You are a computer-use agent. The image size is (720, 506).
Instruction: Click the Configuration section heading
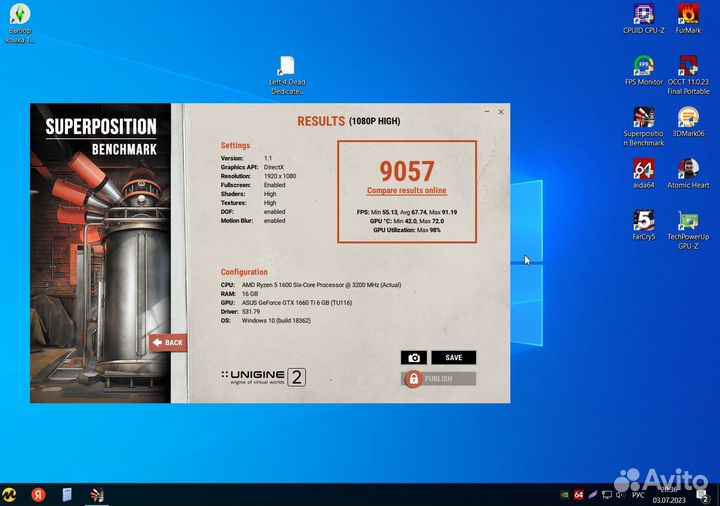tap(244, 272)
